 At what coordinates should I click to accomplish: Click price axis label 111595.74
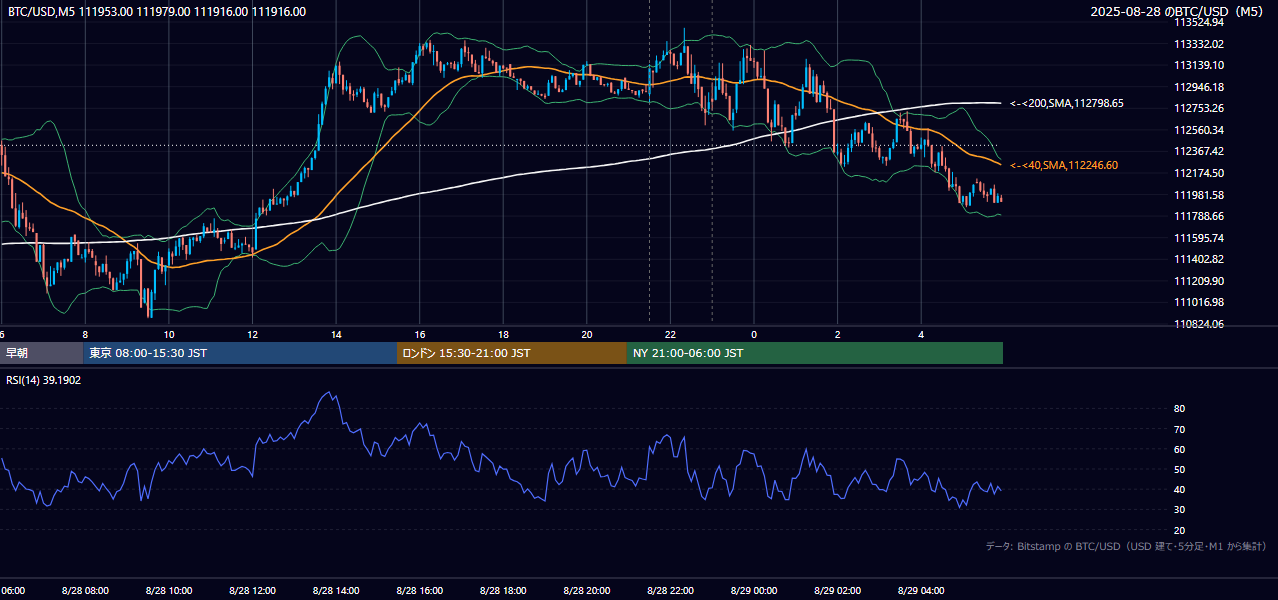tap(1200, 238)
